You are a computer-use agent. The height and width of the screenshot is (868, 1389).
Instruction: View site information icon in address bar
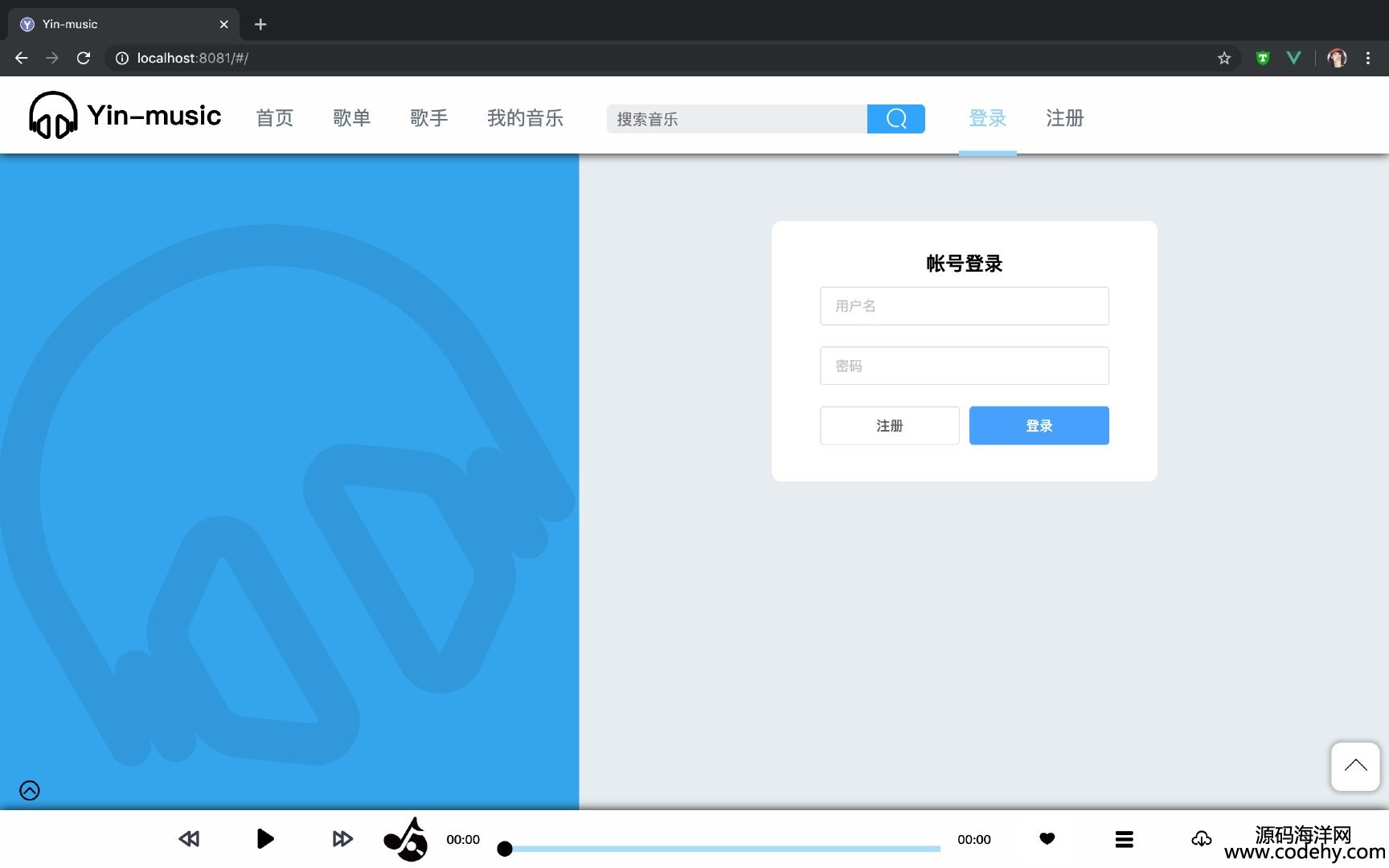point(122,58)
